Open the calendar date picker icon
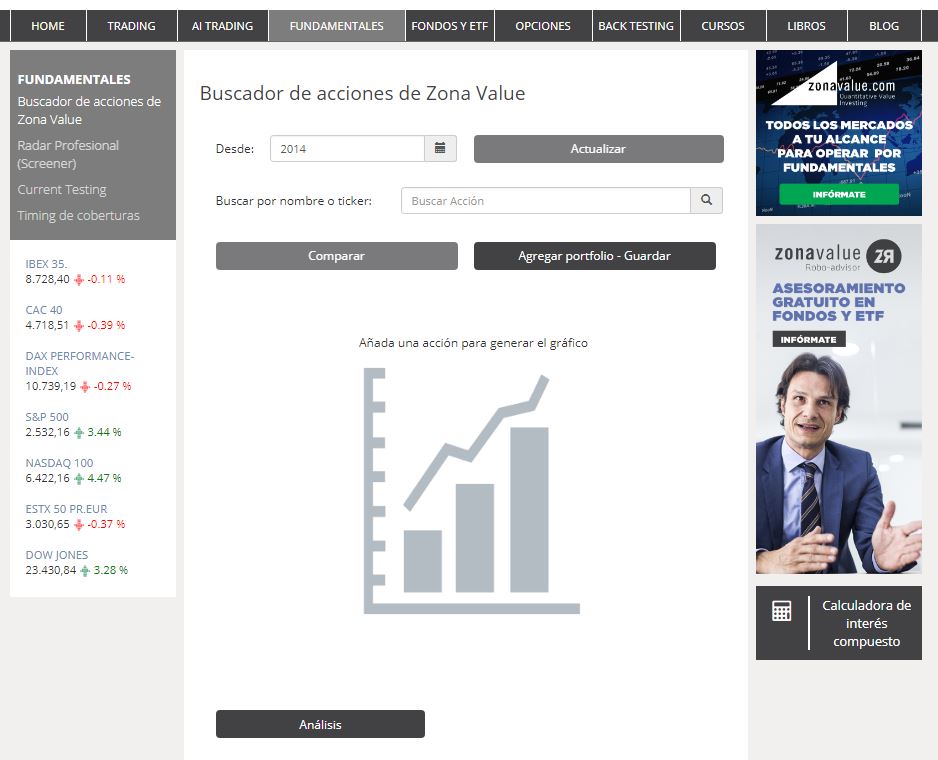This screenshot has width=938, height=760. (x=440, y=148)
